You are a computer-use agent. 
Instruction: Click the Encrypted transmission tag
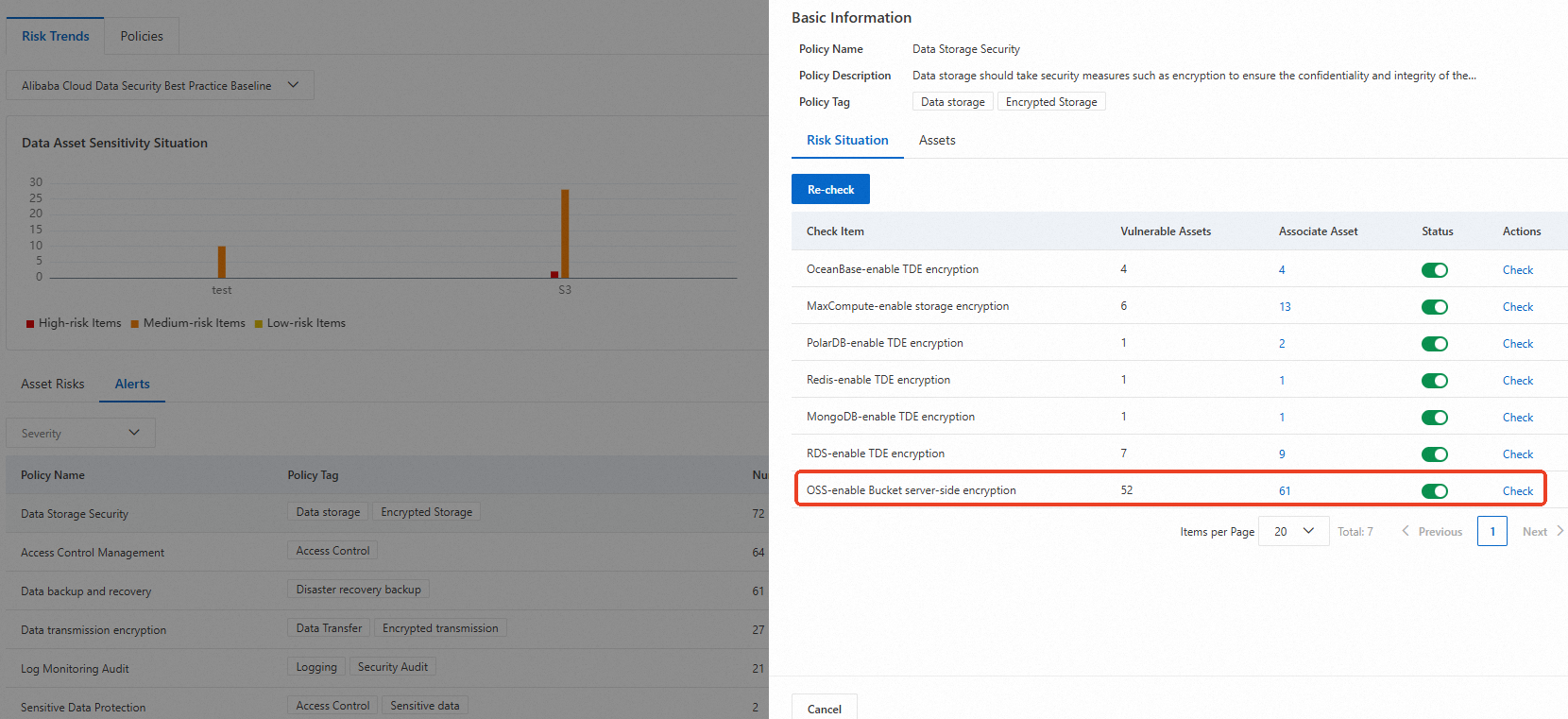[440, 628]
